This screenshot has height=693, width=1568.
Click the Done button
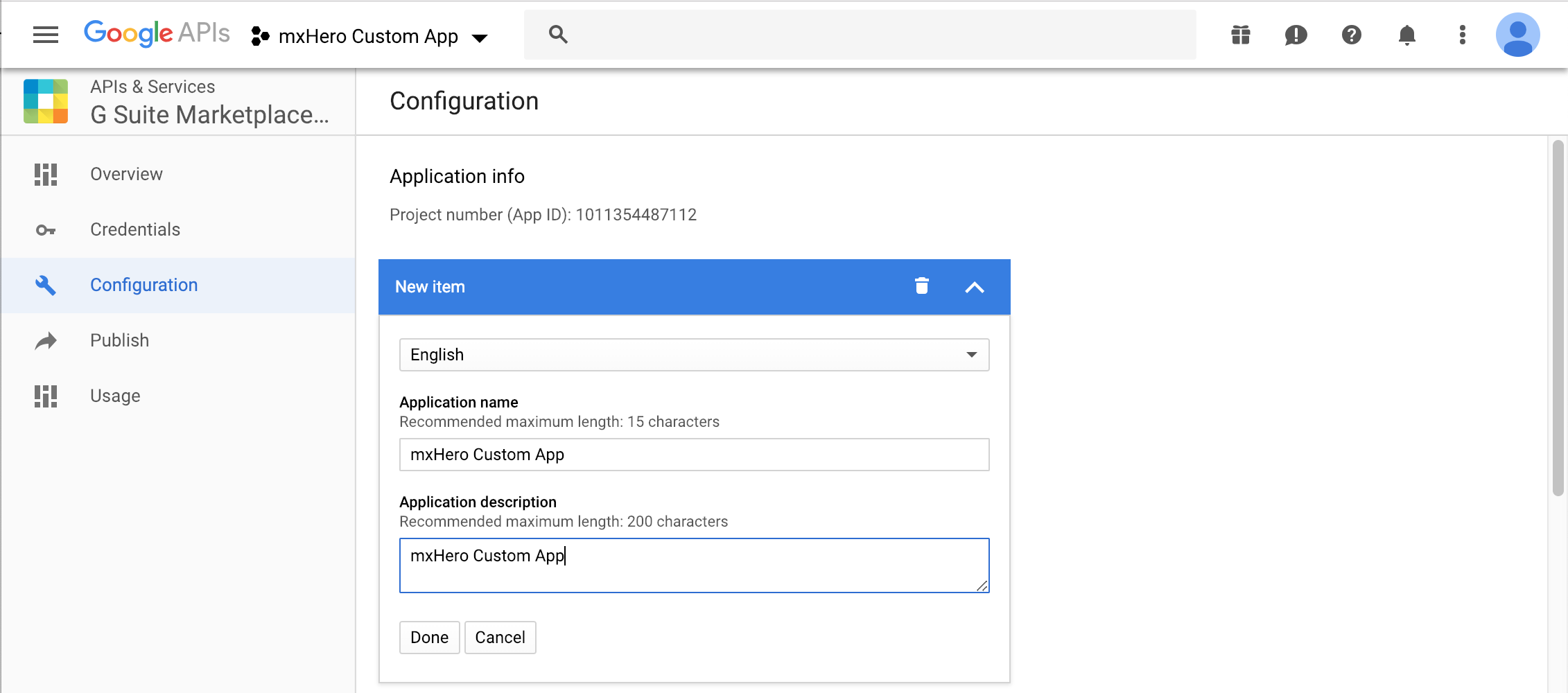click(x=430, y=638)
